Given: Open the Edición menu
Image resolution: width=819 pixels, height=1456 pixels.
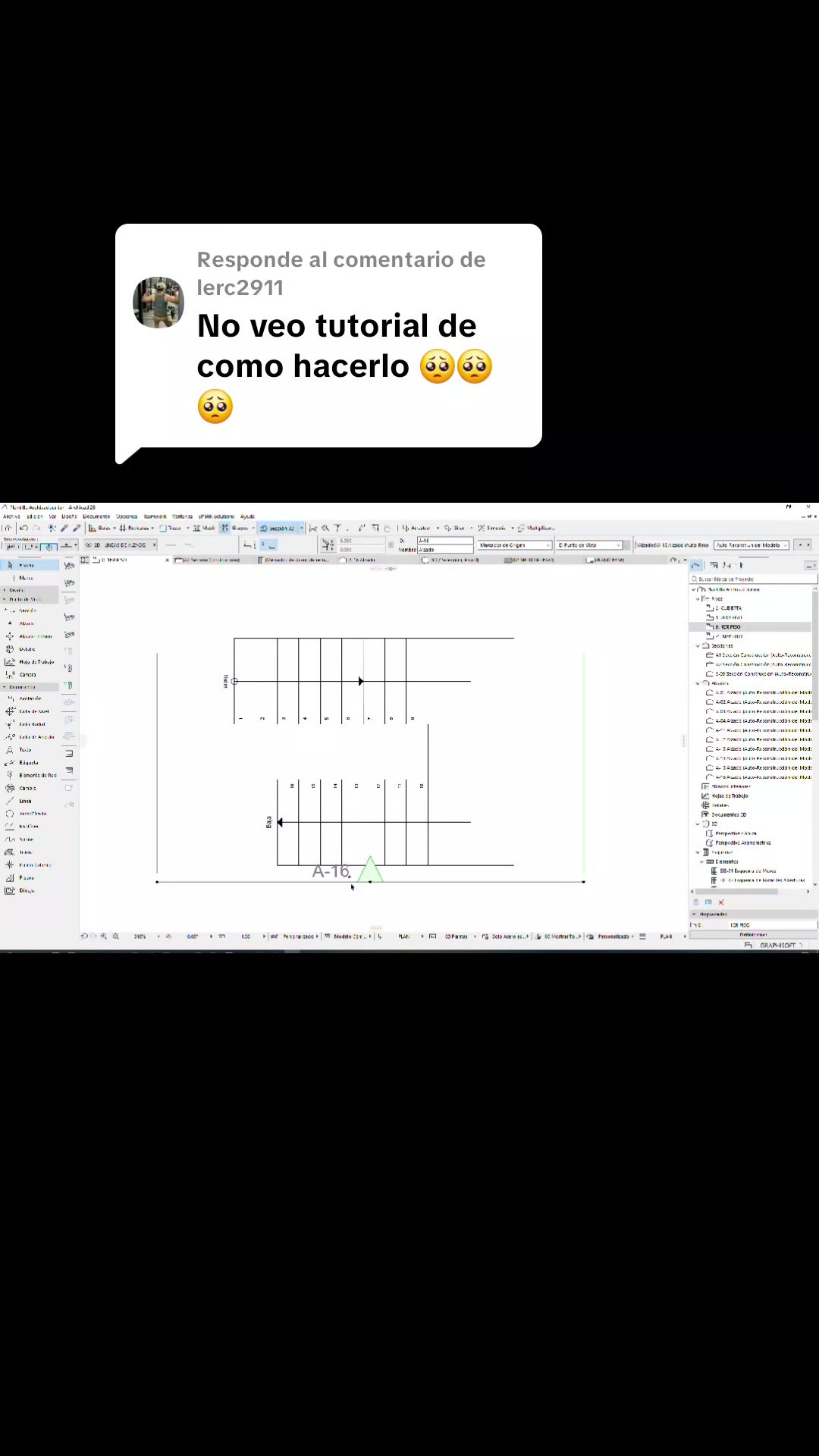Looking at the screenshot, I should pos(35,516).
